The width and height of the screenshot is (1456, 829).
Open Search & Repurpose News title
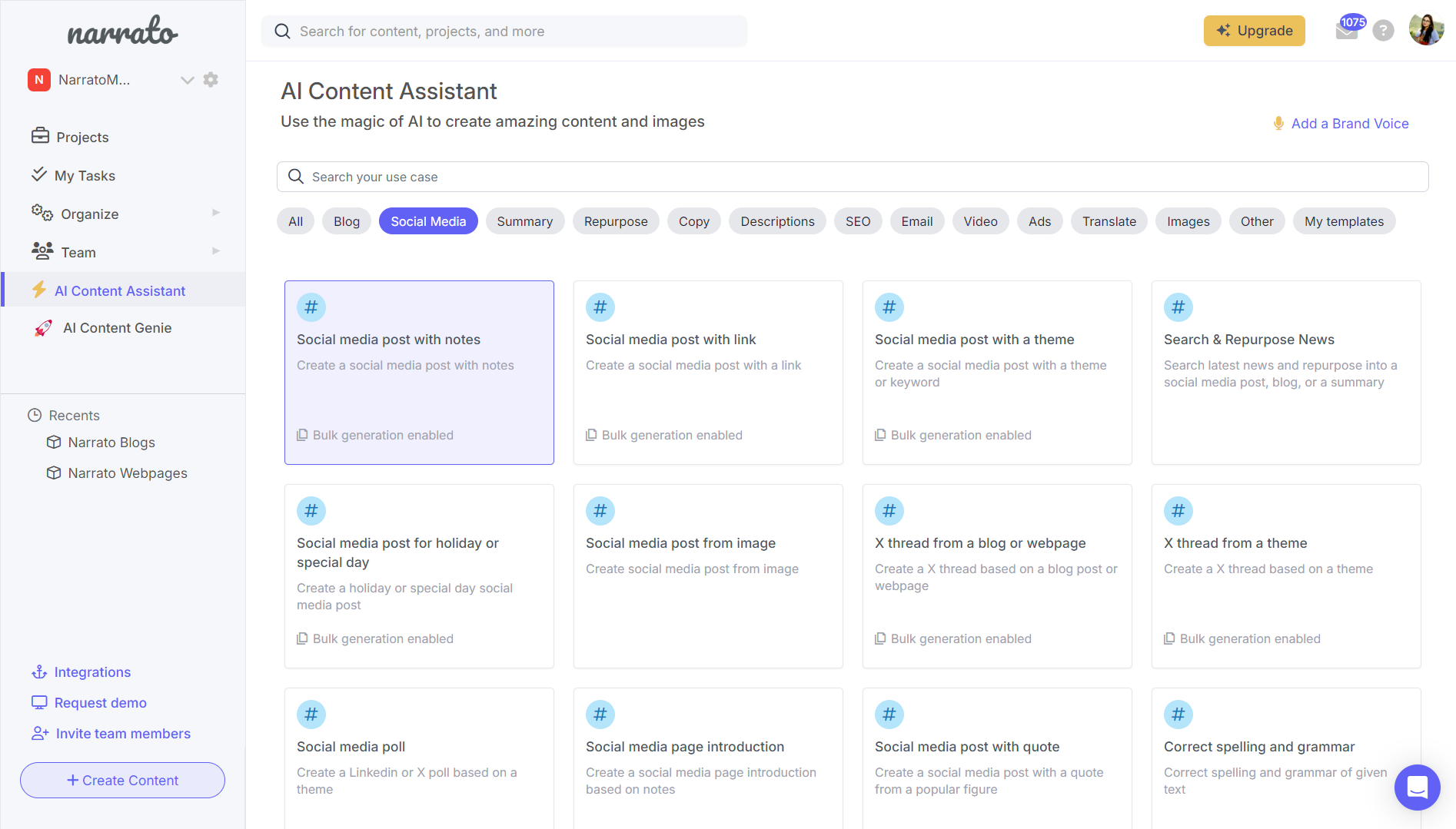1248,340
